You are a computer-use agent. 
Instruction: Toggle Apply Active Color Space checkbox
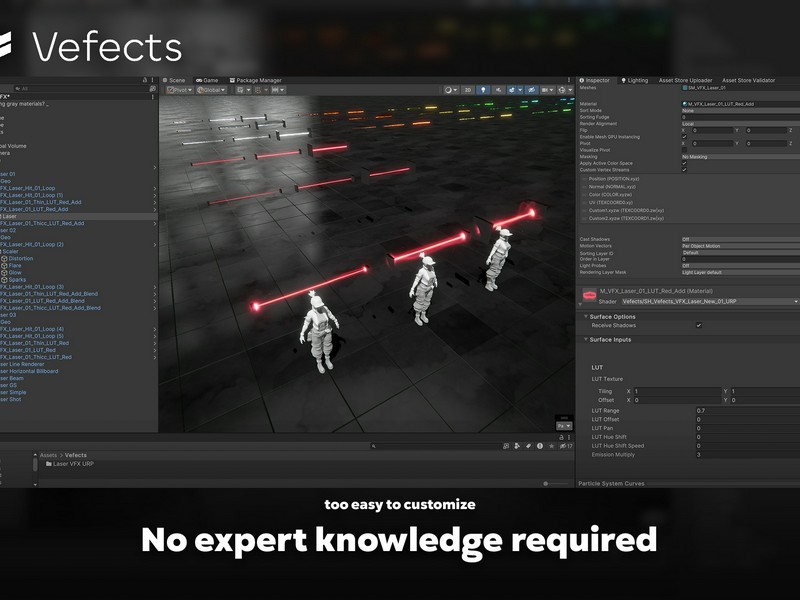click(x=684, y=163)
